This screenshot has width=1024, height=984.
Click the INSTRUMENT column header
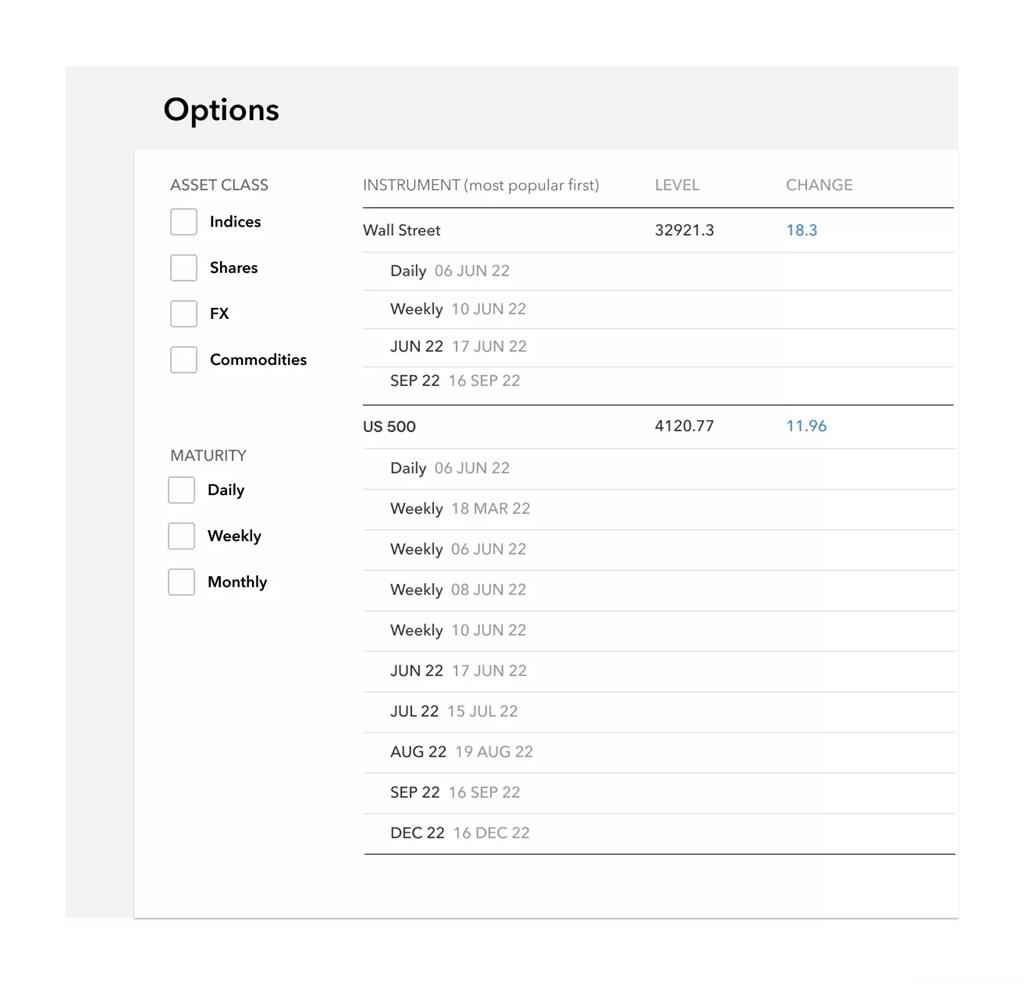[481, 185]
